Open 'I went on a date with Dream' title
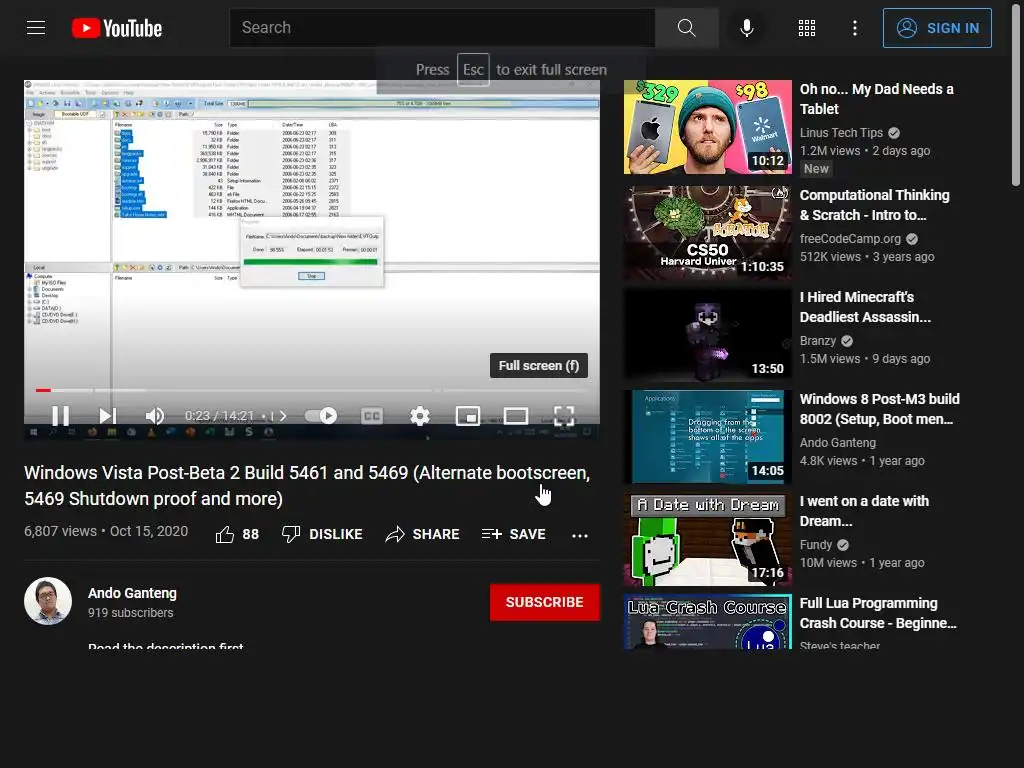The image size is (1024, 768). tap(864, 511)
